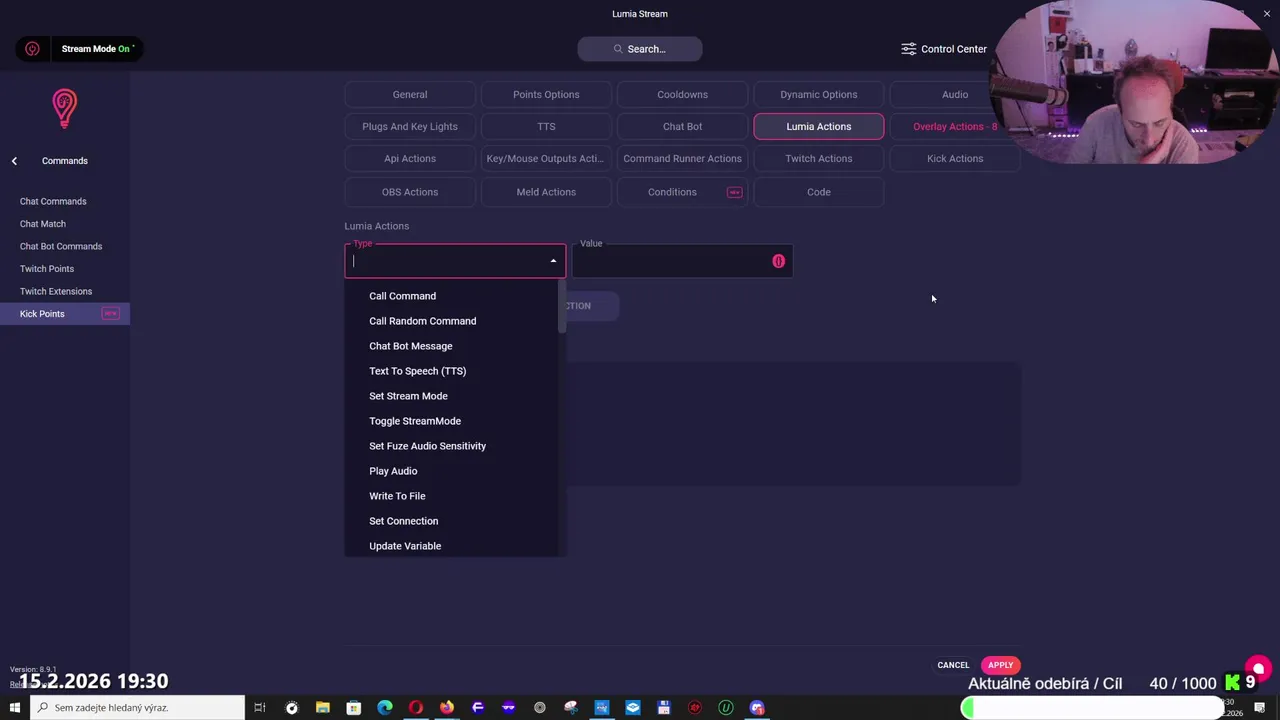
Task: Open the Key/Mouse Outputs Actions tab
Action: click(546, 158)
